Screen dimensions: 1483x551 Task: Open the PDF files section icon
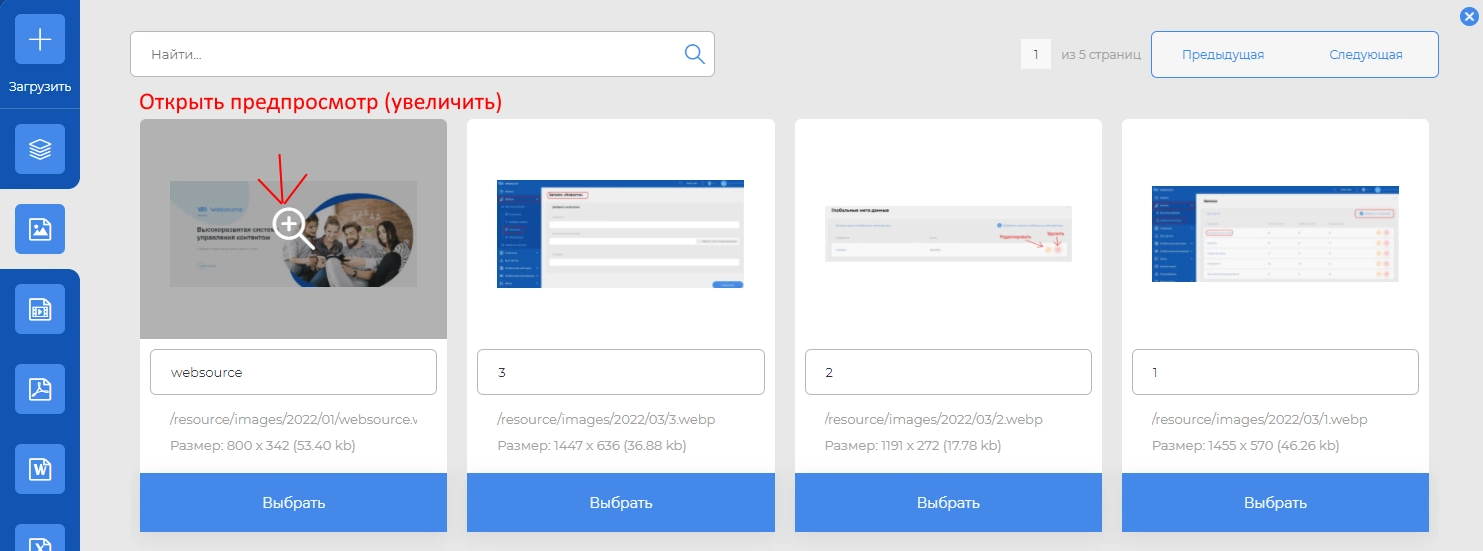click(40, 389)
